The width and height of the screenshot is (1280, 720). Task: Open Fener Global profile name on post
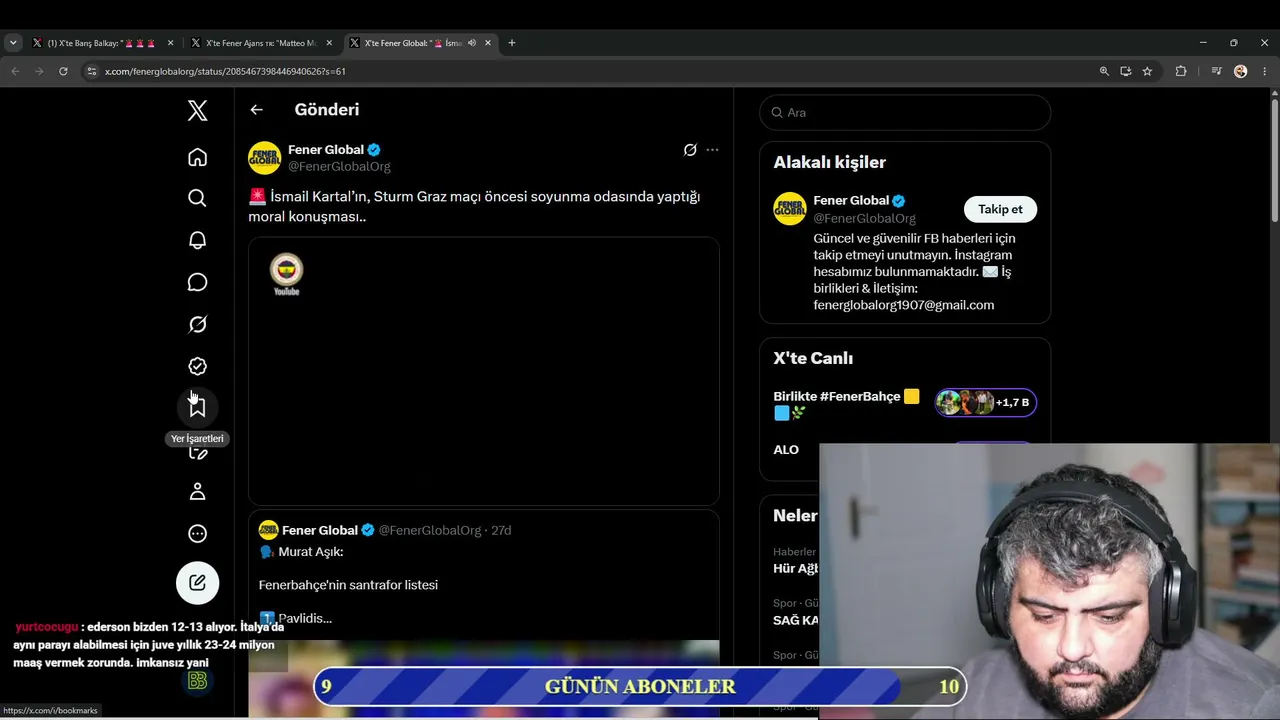tap(326, 150)
